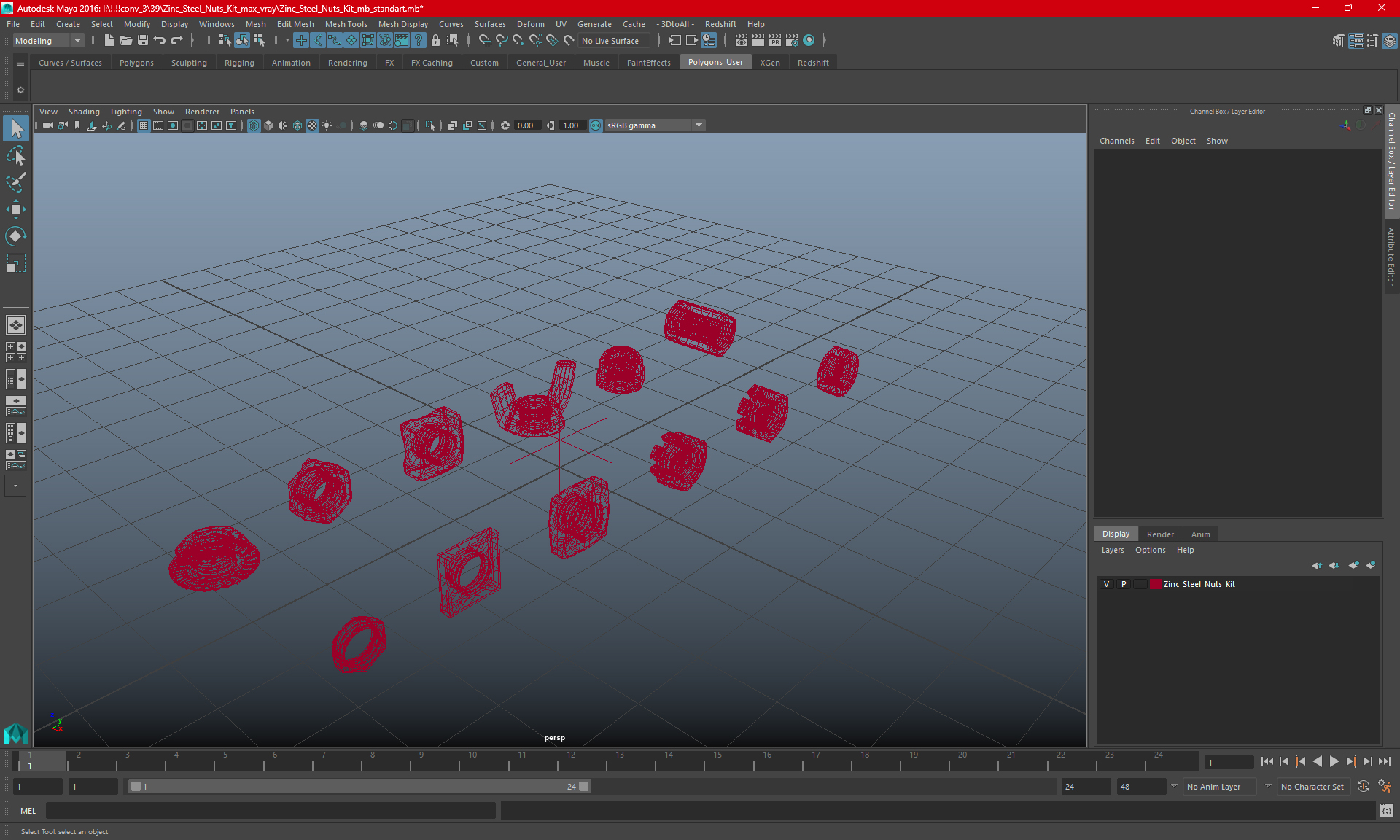Open the Polygons_User tab
This screenshot has height=840, width=1400.
715,62
